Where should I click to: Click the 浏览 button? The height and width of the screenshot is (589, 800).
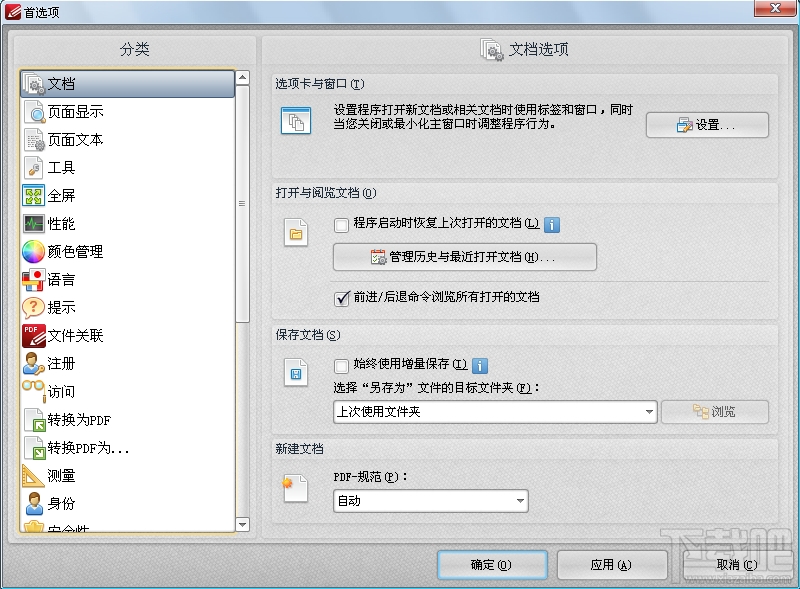coord(715,412)
